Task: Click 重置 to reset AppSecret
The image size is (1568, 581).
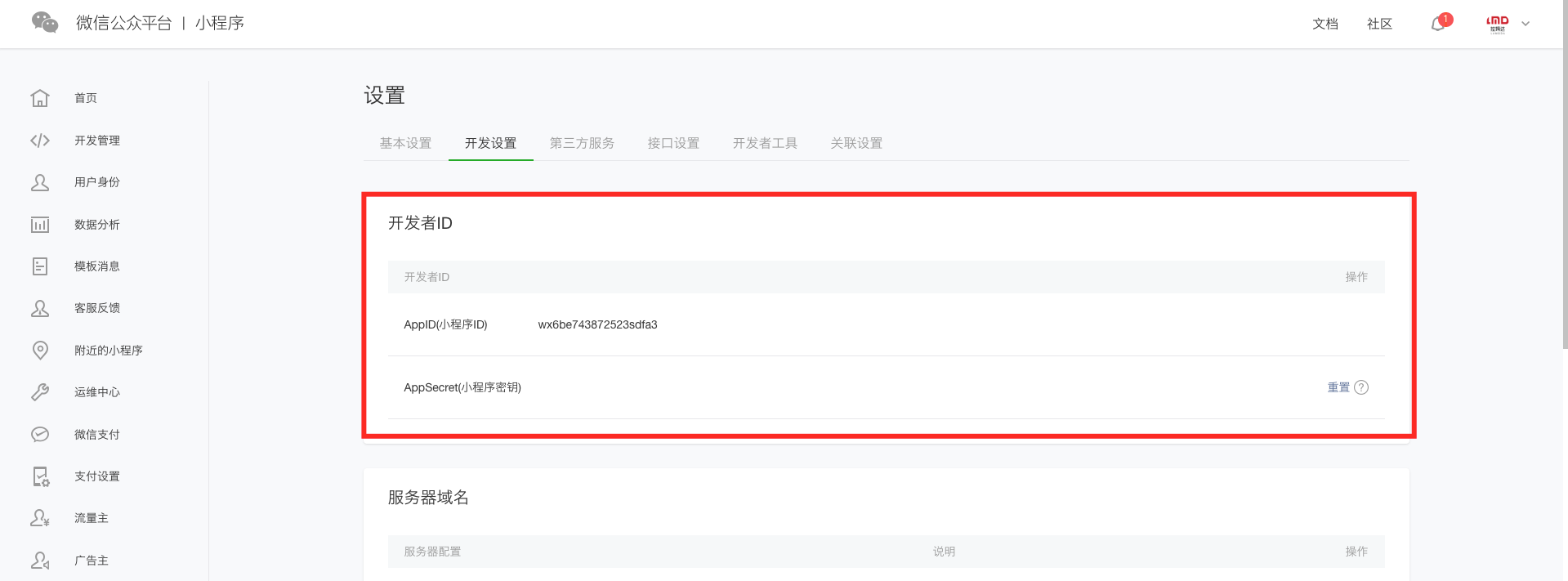Action: (1338, 387)
